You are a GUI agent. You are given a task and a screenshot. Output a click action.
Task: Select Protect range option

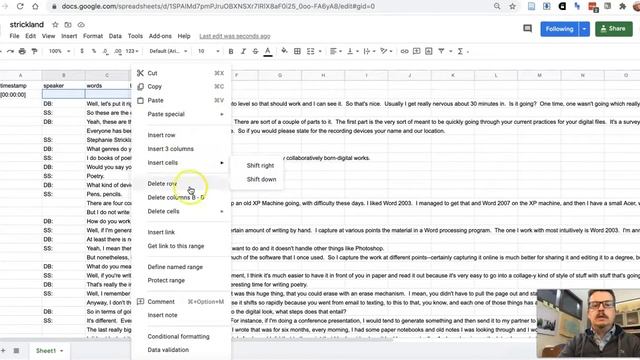pyautogui.click(x=180, y=280)
